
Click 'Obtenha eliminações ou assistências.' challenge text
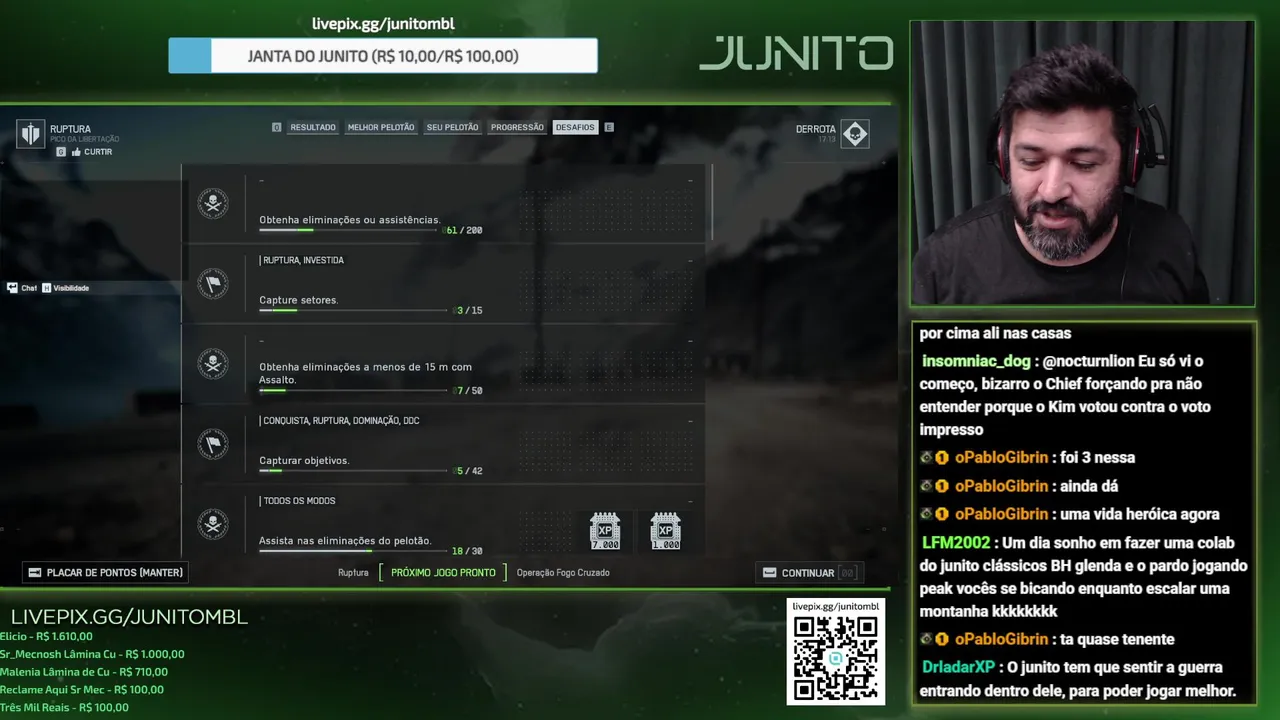pyautogui.click(x=350, y=220)
